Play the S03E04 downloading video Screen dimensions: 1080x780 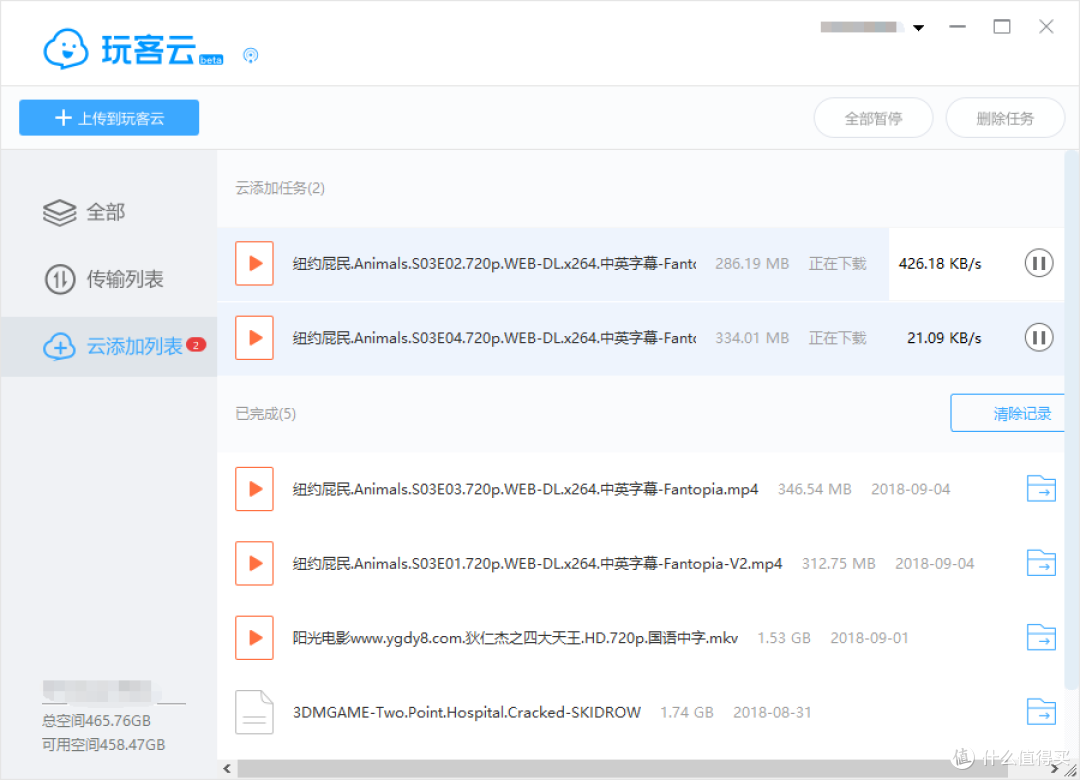coord(254,338)
